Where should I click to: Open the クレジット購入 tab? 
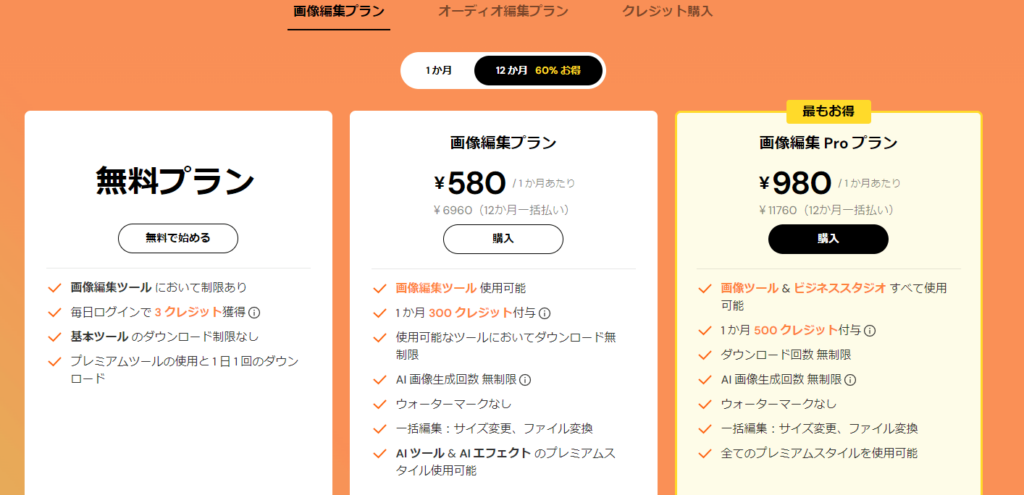click(667, 11)
